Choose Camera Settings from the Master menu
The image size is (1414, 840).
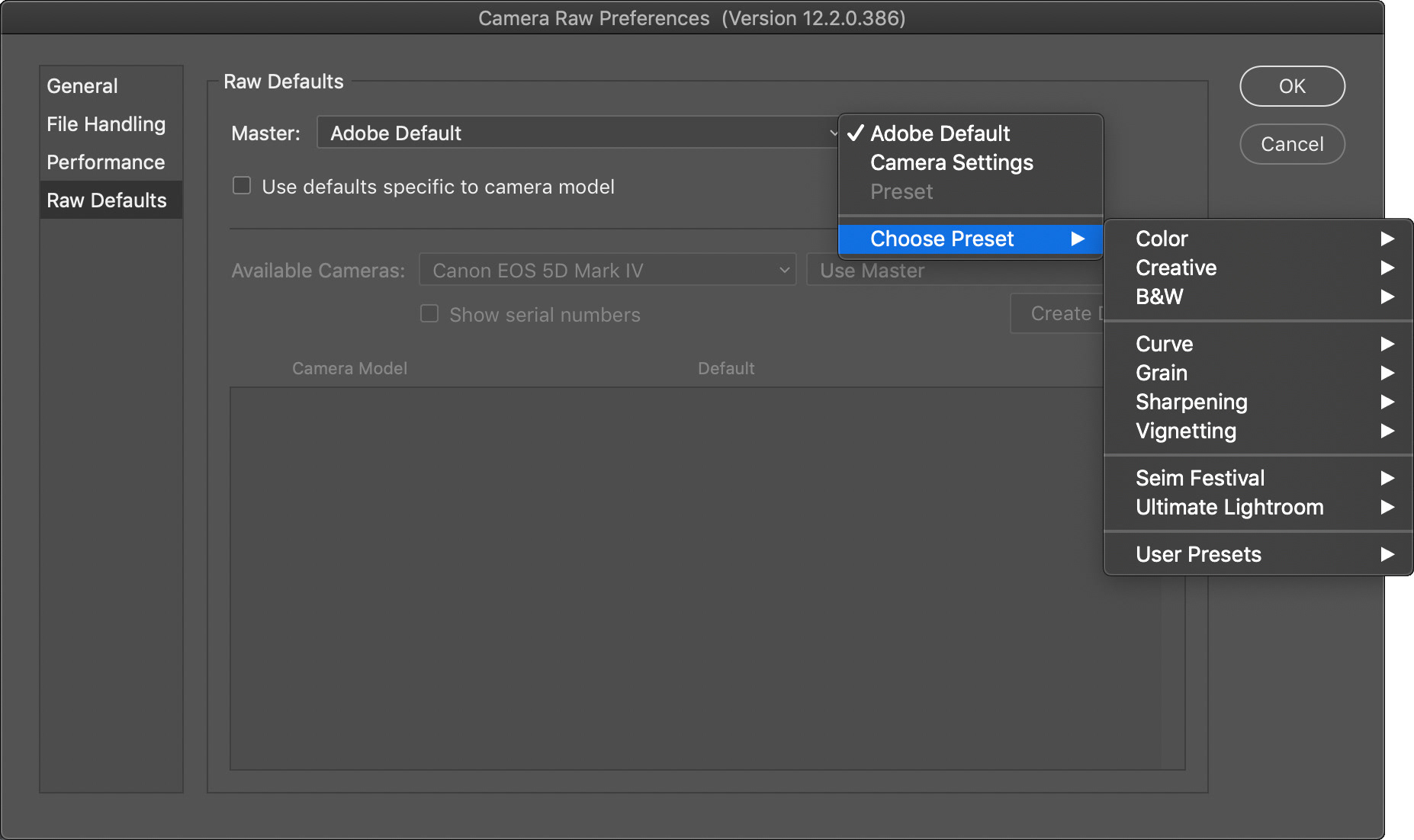tap(952, 162)
